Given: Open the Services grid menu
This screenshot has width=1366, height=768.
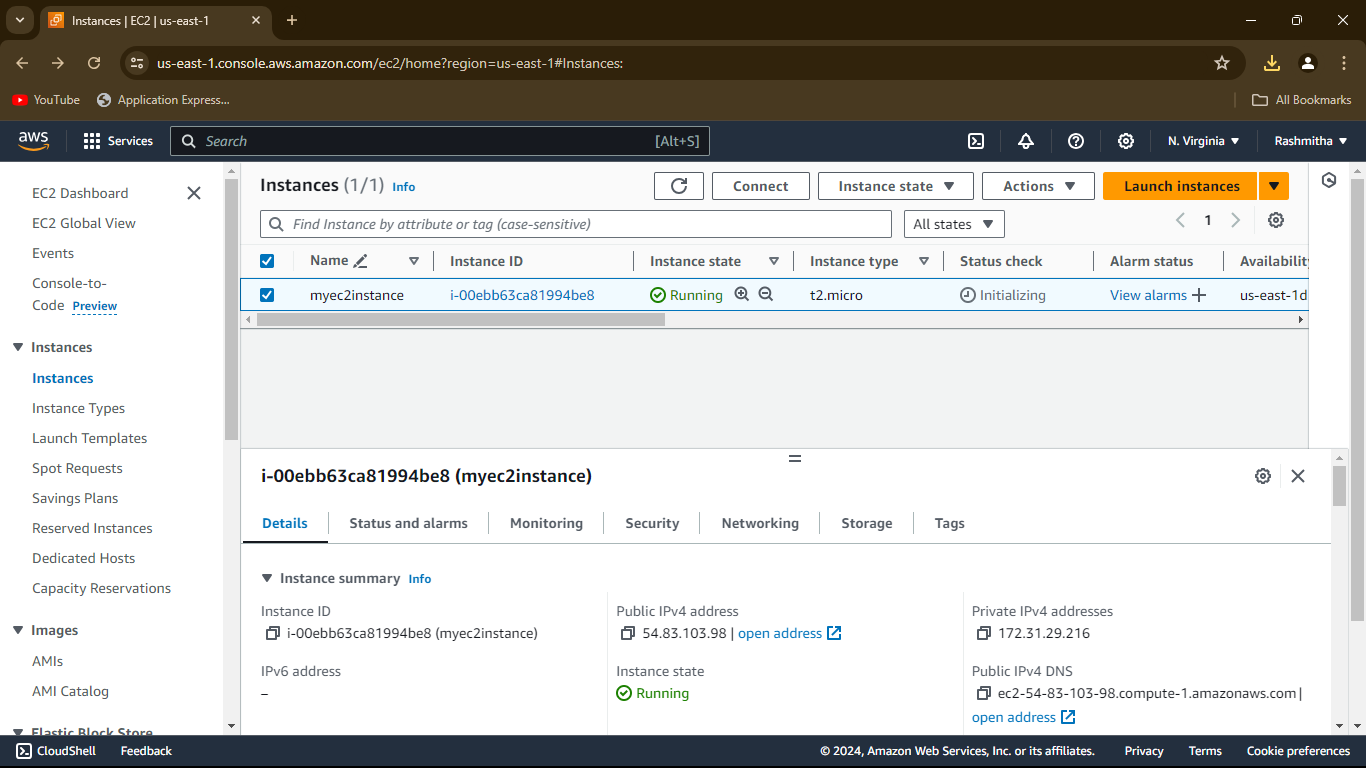Looking at the screenshot, I should click(x=118, y=141).
